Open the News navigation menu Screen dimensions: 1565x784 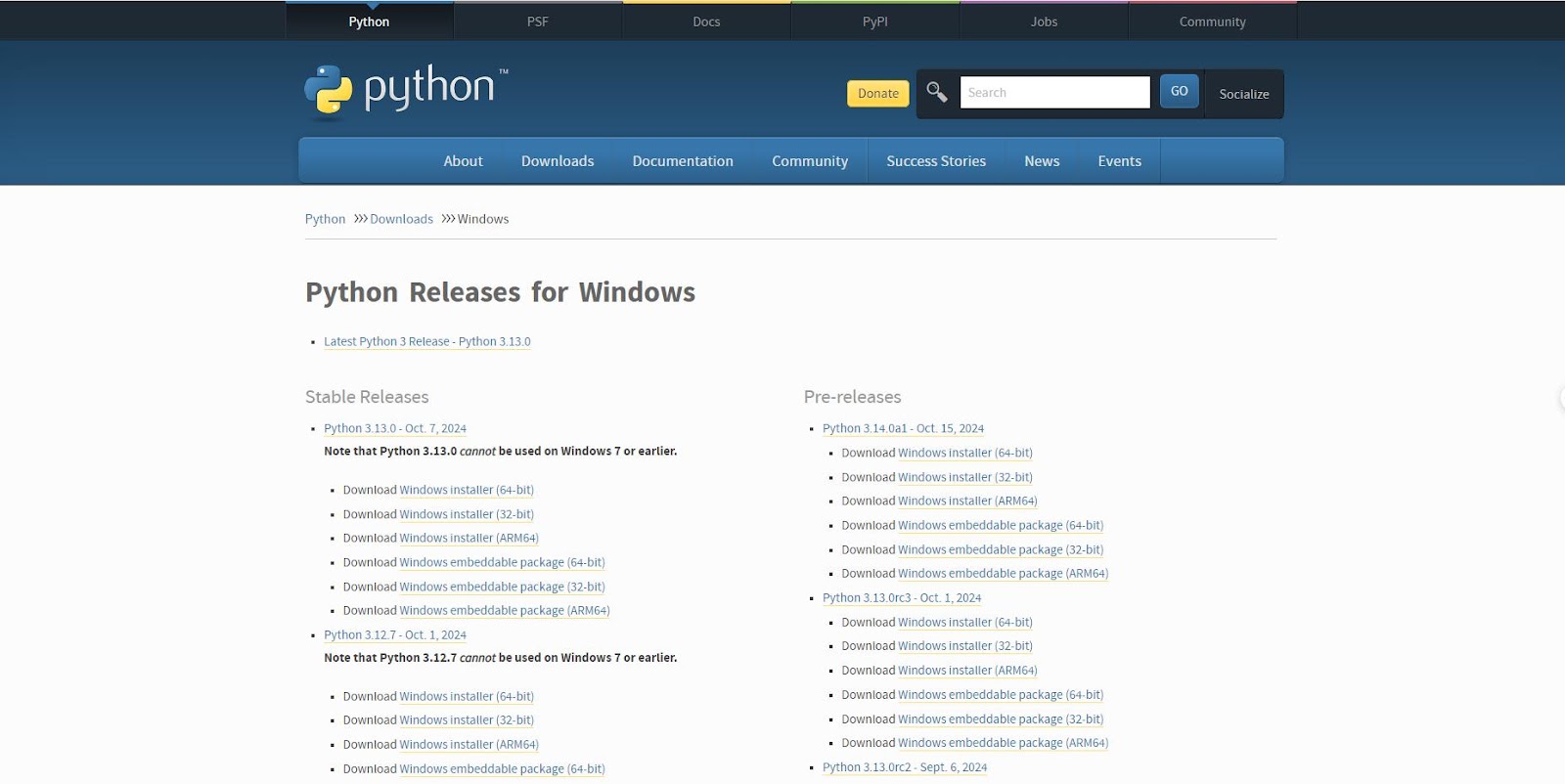pos(1042,161)
